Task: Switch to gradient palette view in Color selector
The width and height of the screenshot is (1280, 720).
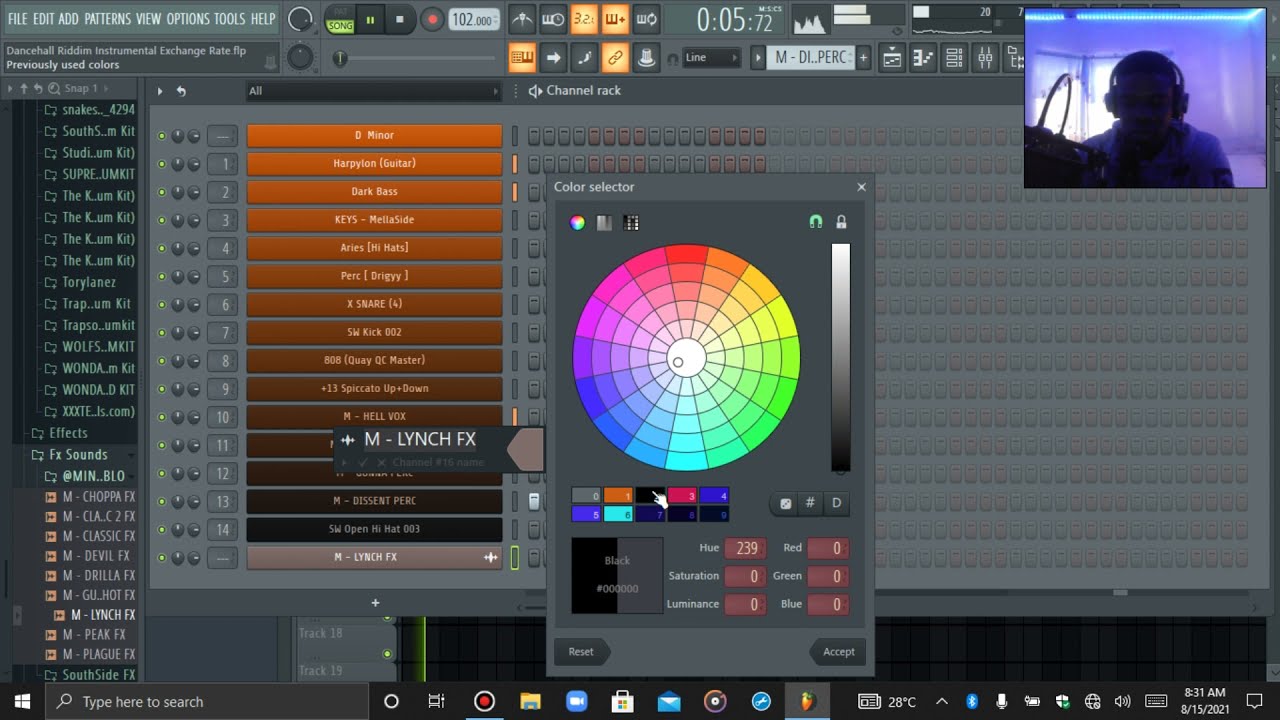Action: click(x=604, y=223)
